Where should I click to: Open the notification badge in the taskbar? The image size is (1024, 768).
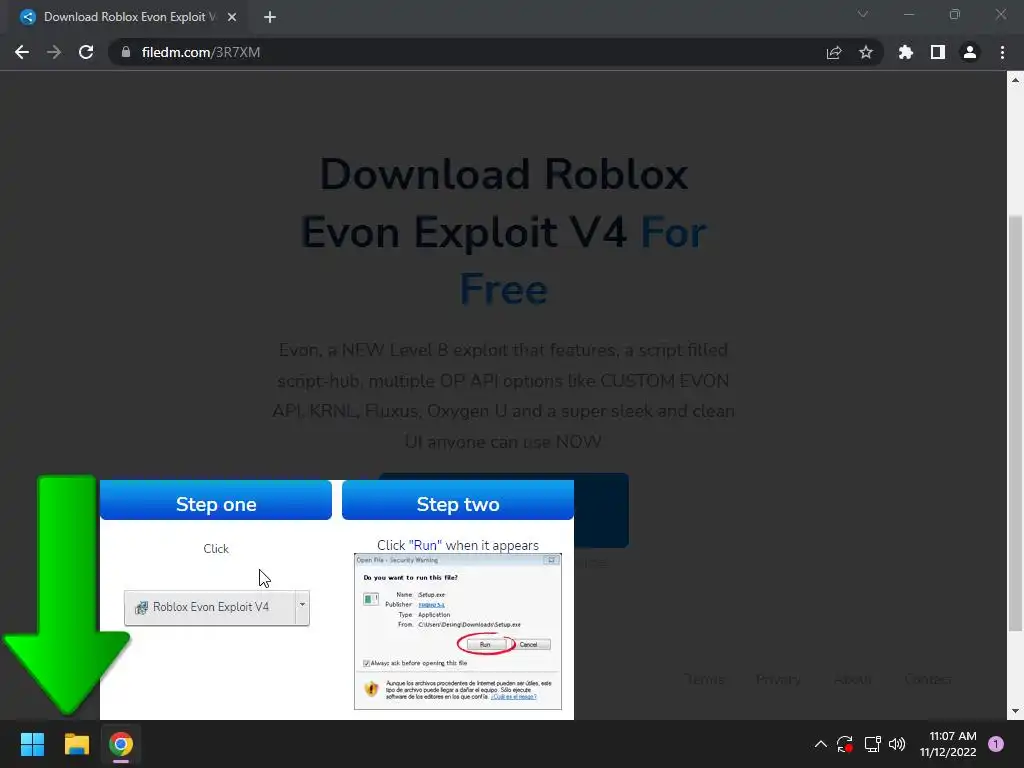(996, 744)
